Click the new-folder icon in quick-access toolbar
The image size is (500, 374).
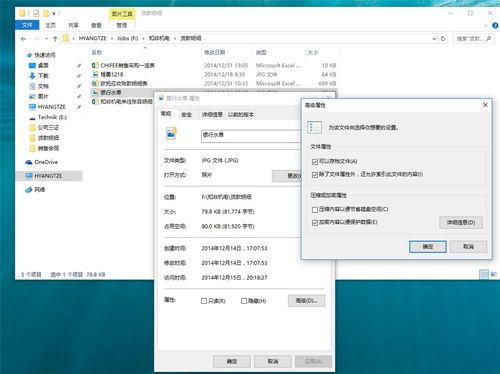46,13
